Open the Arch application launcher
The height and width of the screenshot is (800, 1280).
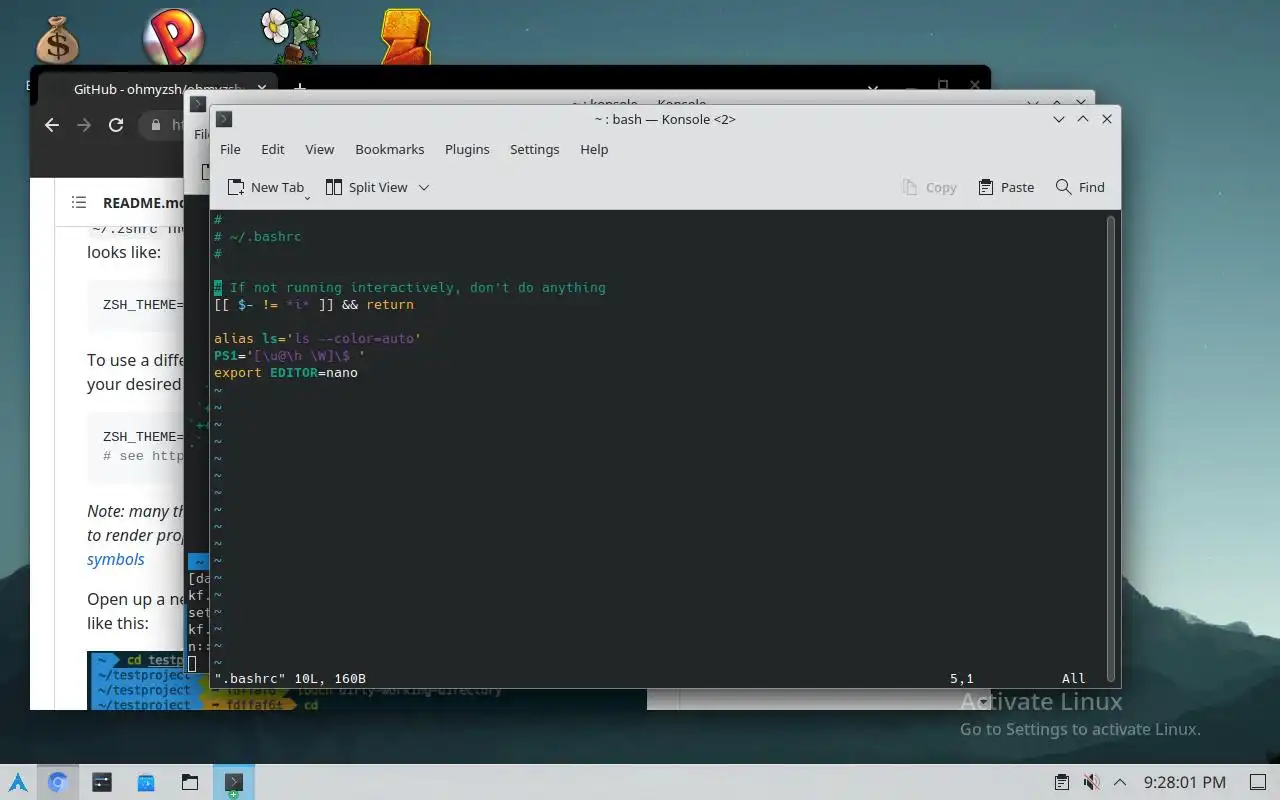click(18, 782)
